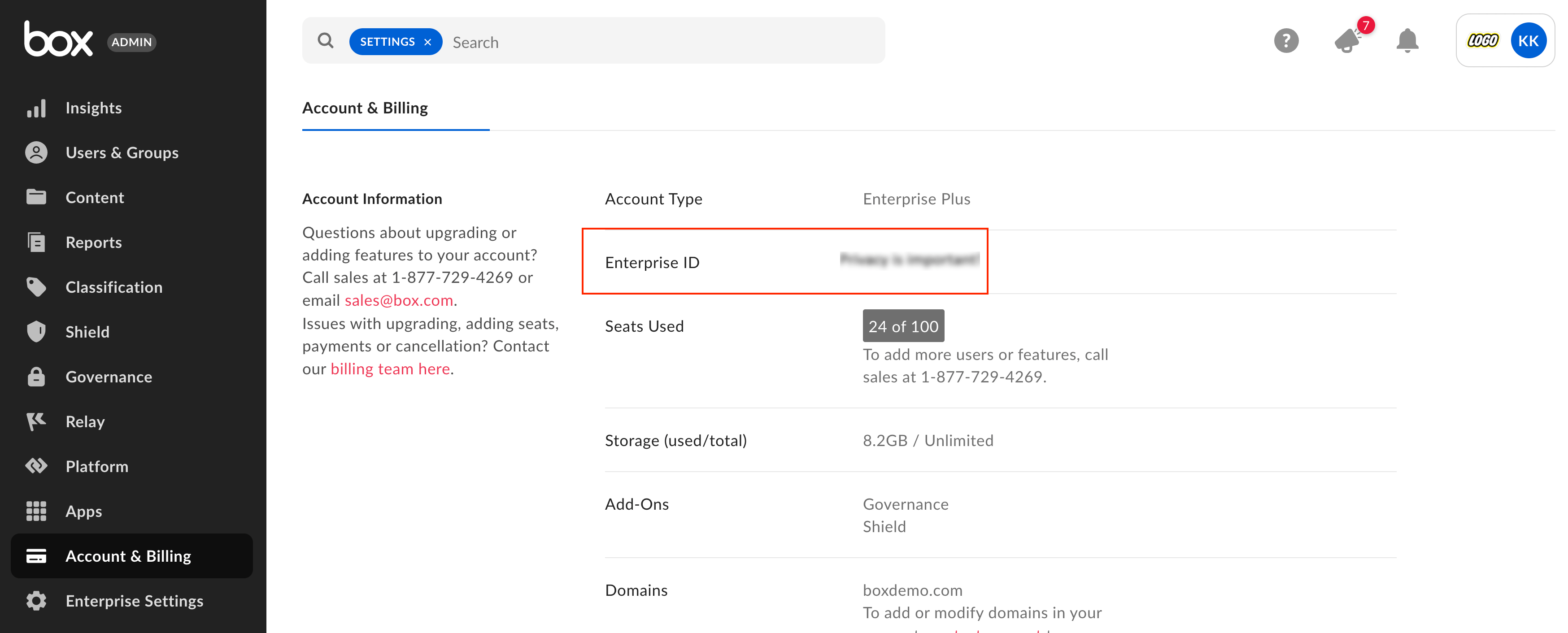Viewport: 1568px width, 633px height.
Task: Click the sales@box.com email link
Action: point(399,300)
